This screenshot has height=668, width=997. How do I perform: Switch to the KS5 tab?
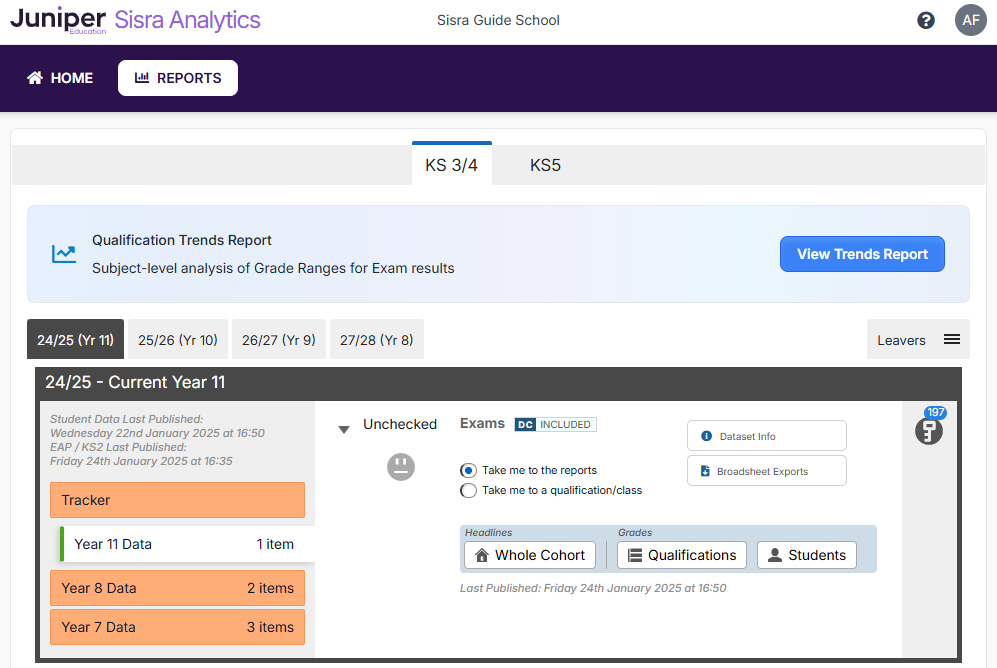point(545,165)
